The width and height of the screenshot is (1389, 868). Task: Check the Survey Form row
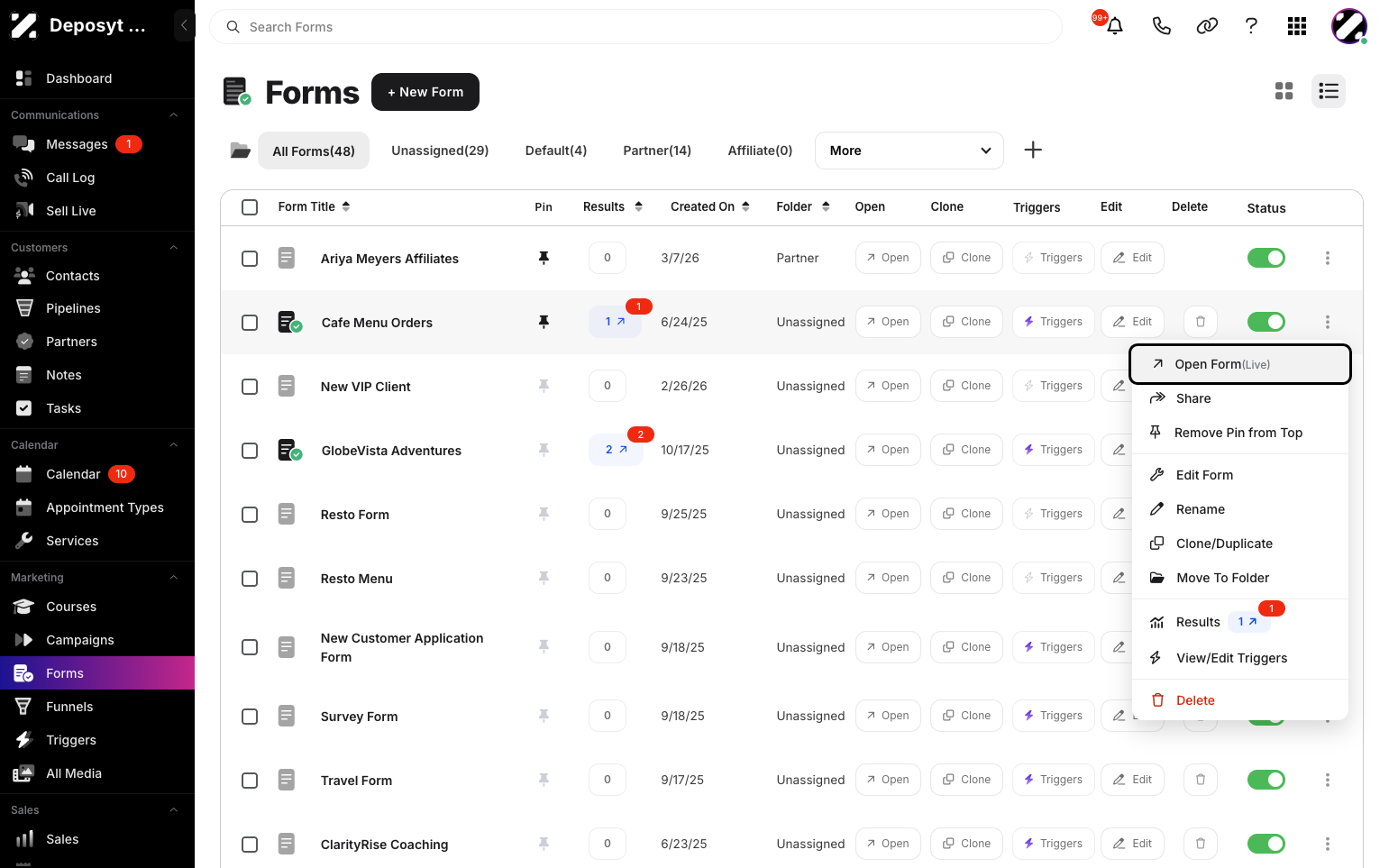point(250,717)
